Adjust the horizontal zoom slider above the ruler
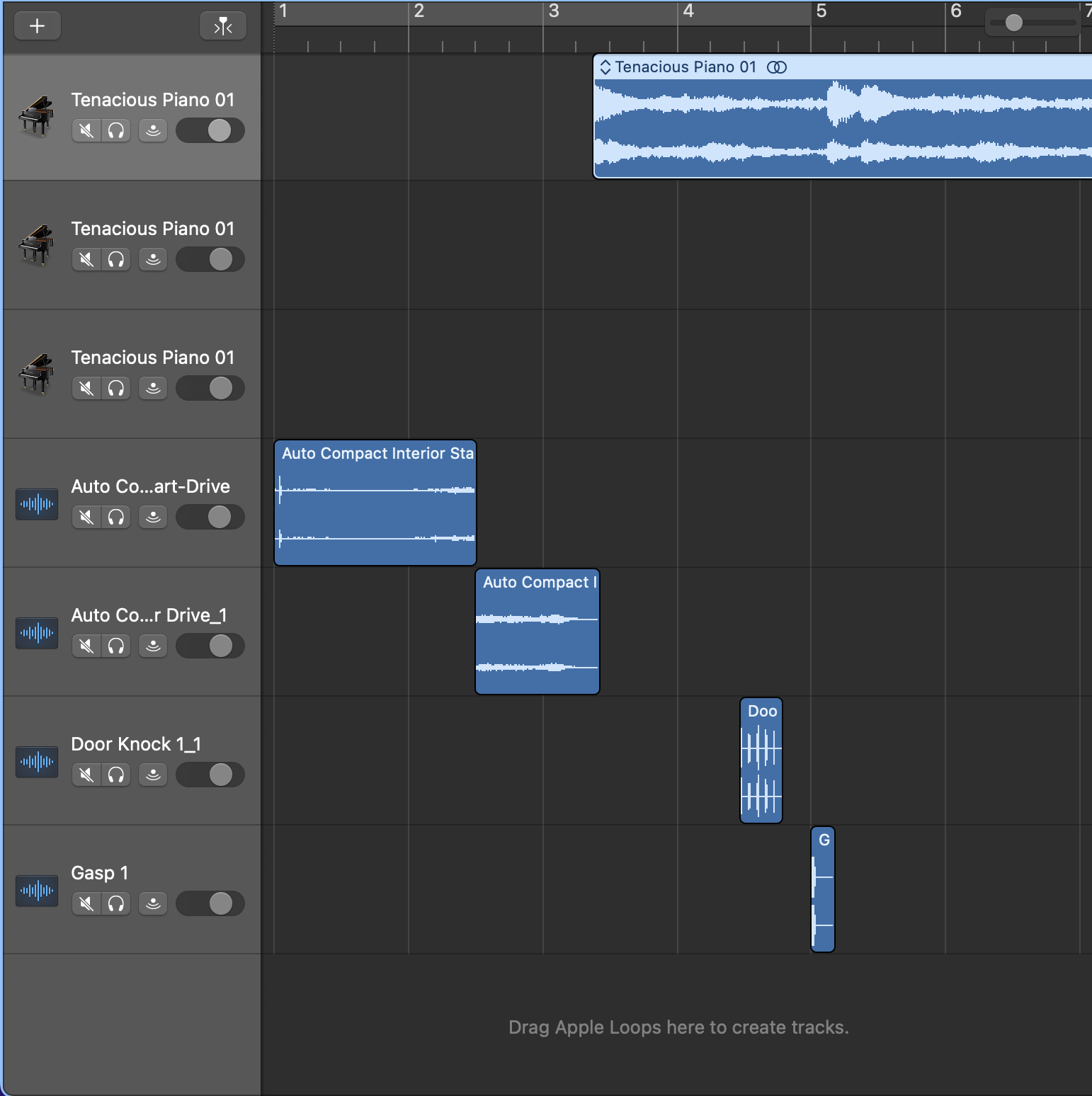This screenshot has height=1096, width=1092. pyautogui.click(x=1033, y=23)
